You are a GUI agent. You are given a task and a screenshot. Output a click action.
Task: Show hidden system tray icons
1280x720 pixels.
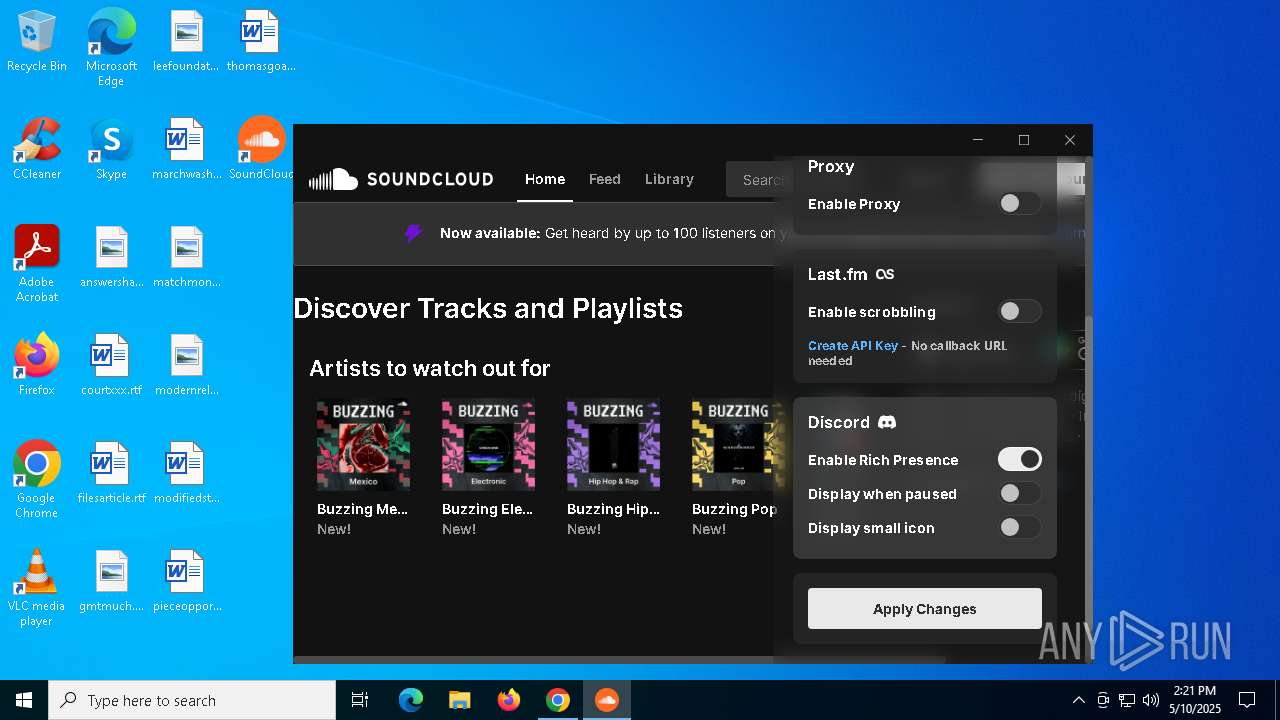(x=1078, y=700)
